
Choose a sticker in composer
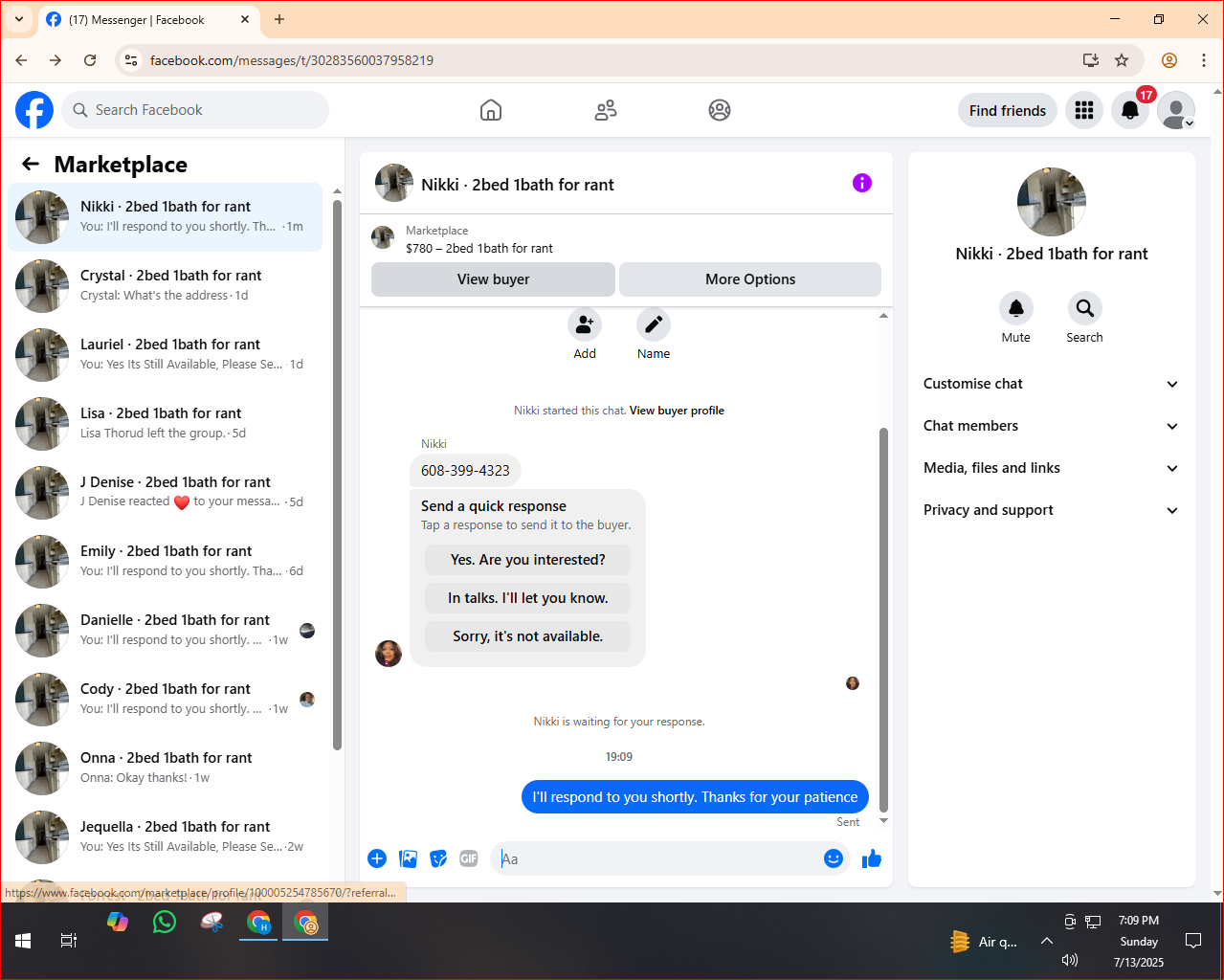tap(438, 858)
